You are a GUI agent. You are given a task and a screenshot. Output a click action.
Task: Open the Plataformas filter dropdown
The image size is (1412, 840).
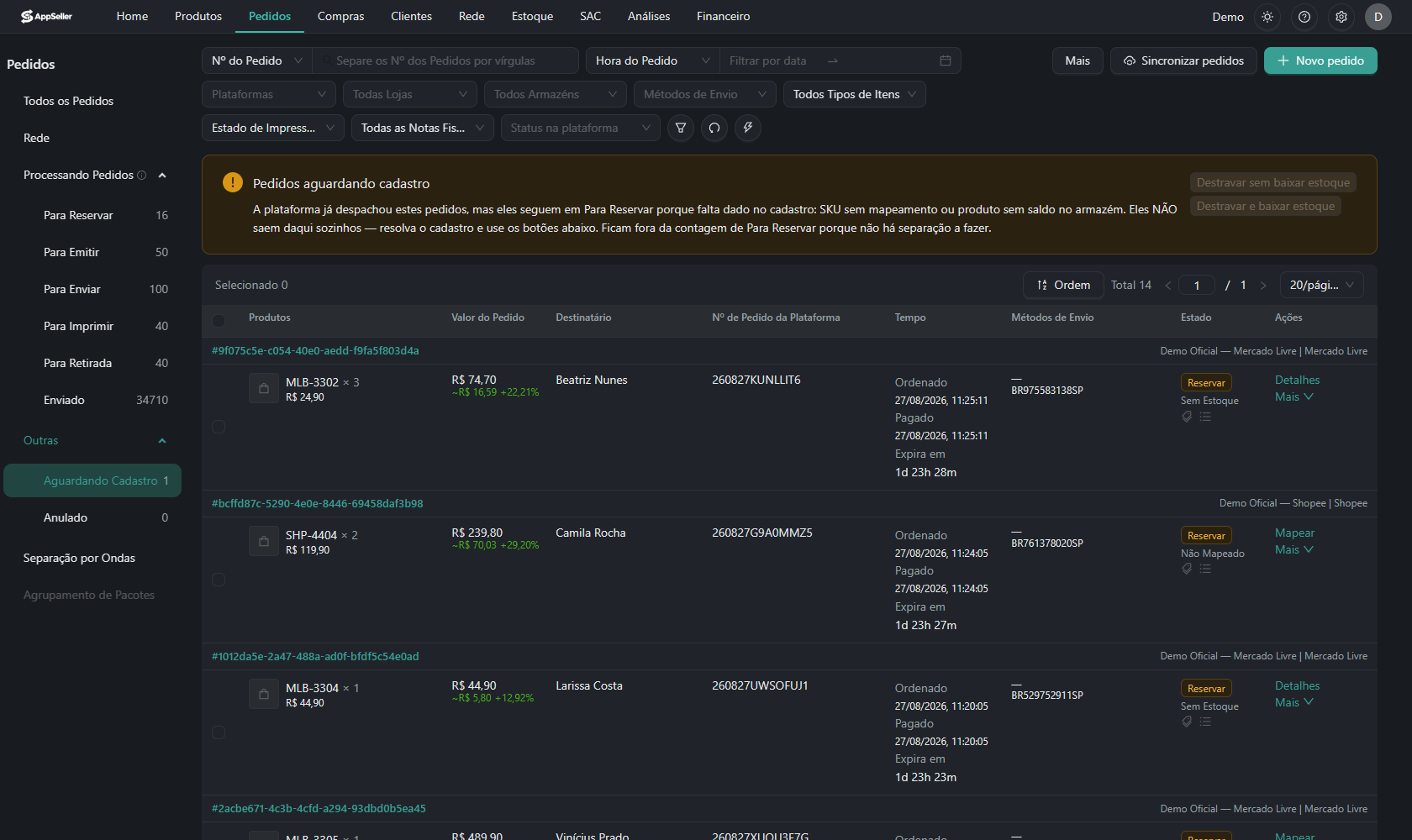(x=269, y=94)
